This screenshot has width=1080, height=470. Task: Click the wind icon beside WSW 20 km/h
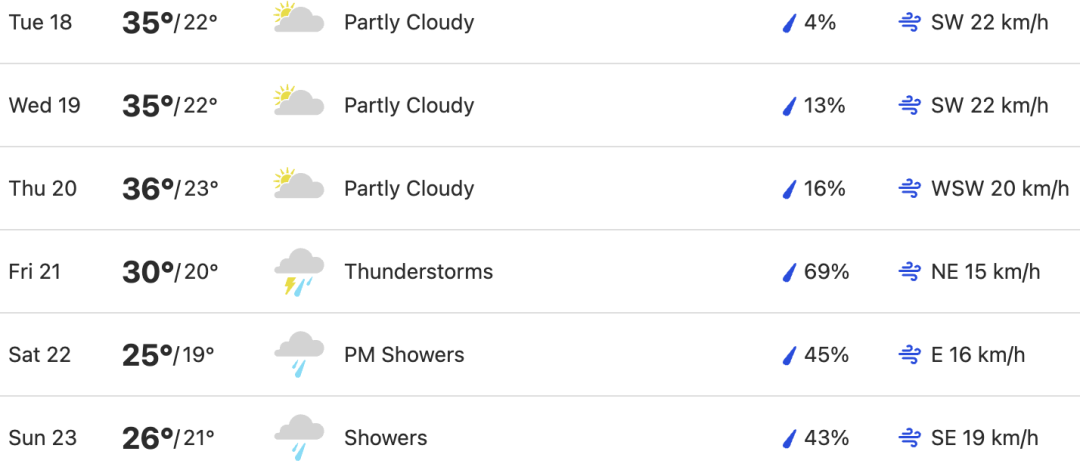910,189
